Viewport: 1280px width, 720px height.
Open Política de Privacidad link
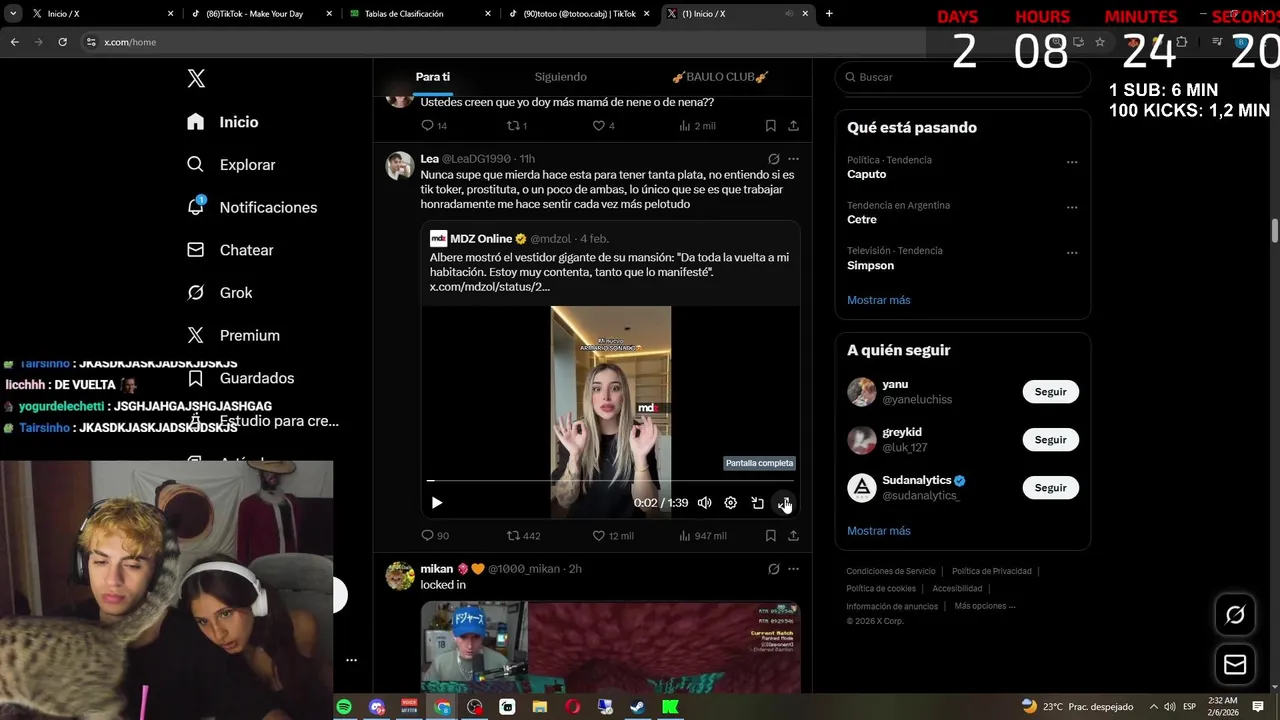point(992,571)
